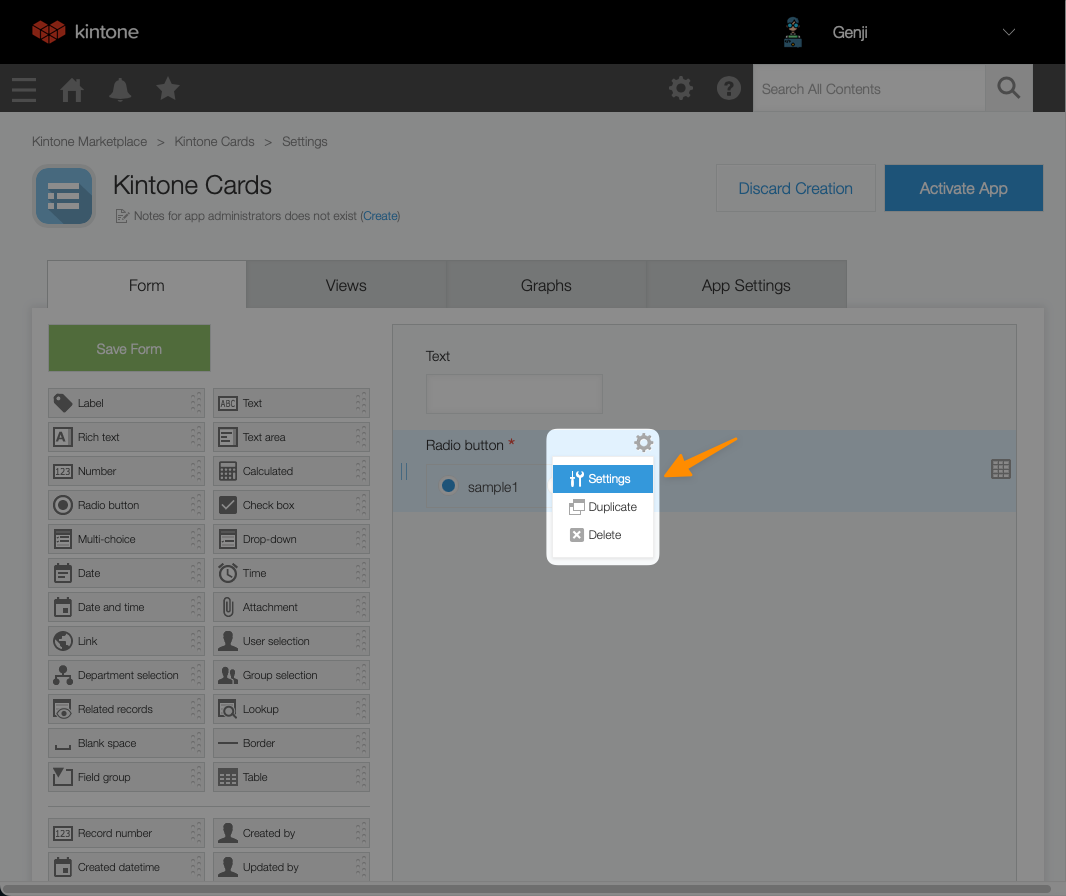Pick the Field group item
1066x896 pixels.
point(126,777)
